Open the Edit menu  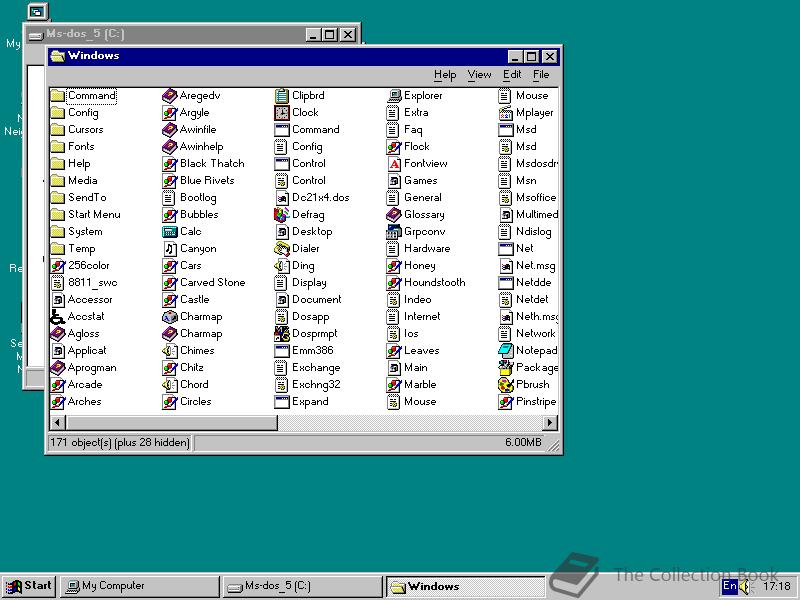pyautogui.click(x=511, y=74)
